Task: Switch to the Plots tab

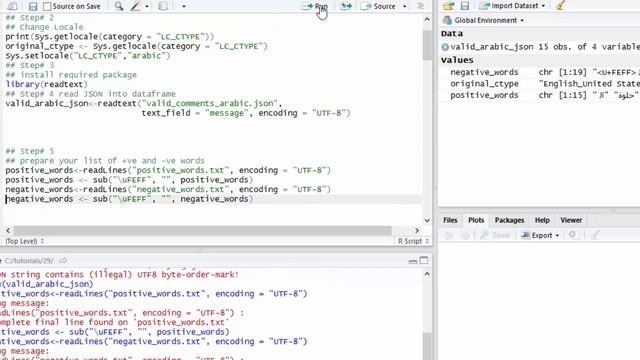Action: [x=476, y=220]
